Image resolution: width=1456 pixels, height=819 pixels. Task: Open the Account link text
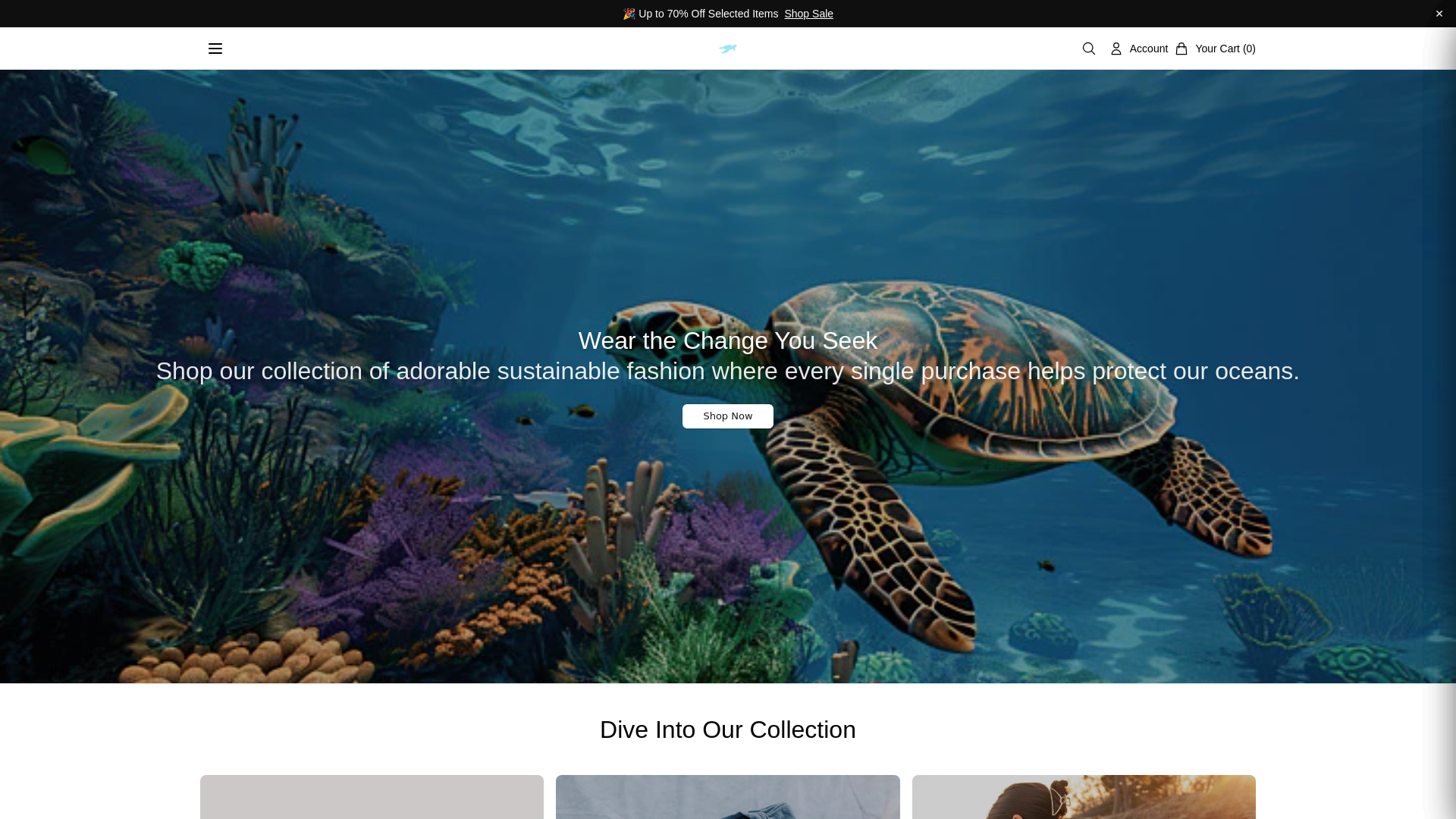click(1149, 49)
